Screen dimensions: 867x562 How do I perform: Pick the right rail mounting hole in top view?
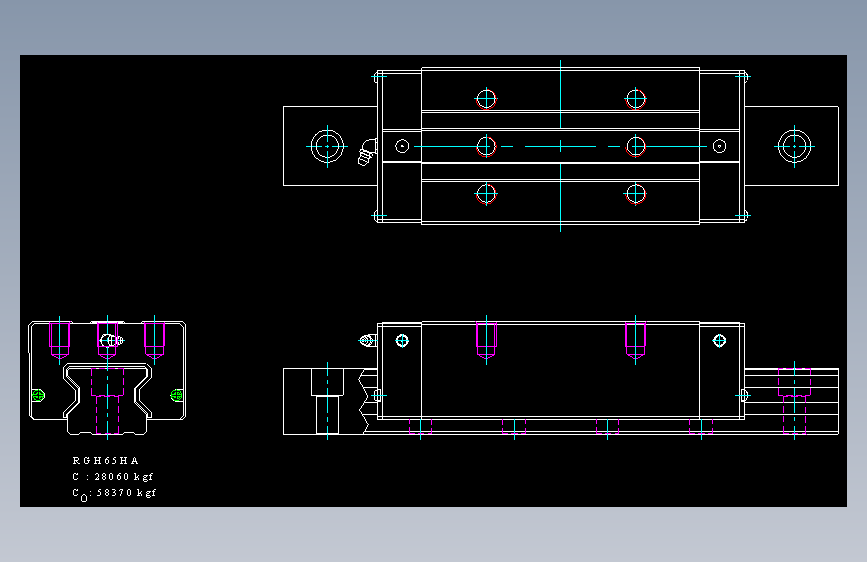[795, 146]
